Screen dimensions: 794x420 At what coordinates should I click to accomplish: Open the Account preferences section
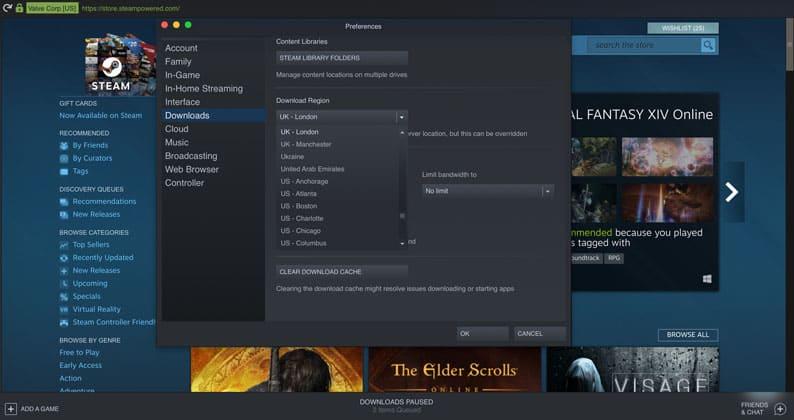[181, 48]
